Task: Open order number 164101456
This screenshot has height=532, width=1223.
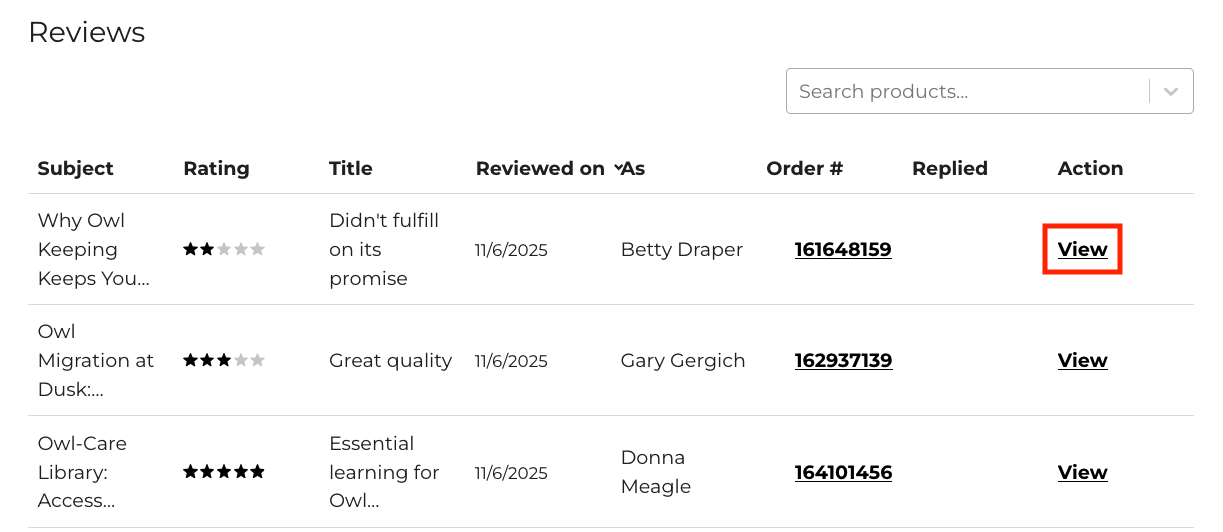Action: 843,472
